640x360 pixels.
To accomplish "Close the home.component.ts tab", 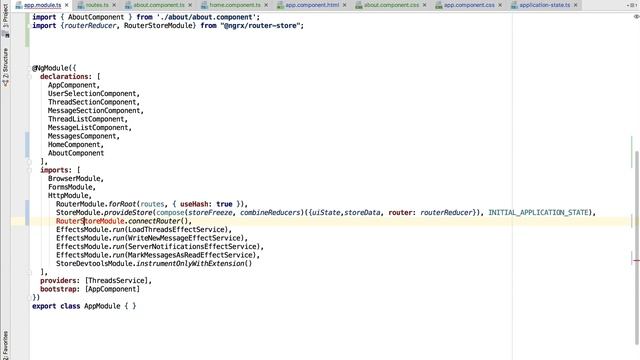I will tap(266, 5).
